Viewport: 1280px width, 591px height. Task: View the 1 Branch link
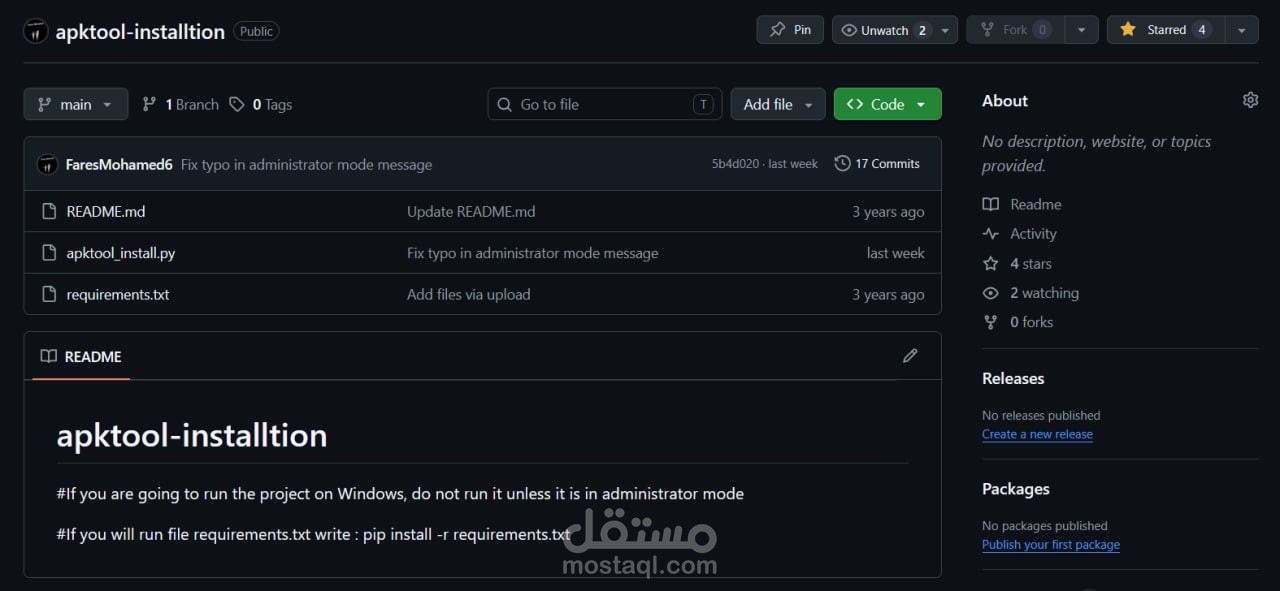point(180,104)
